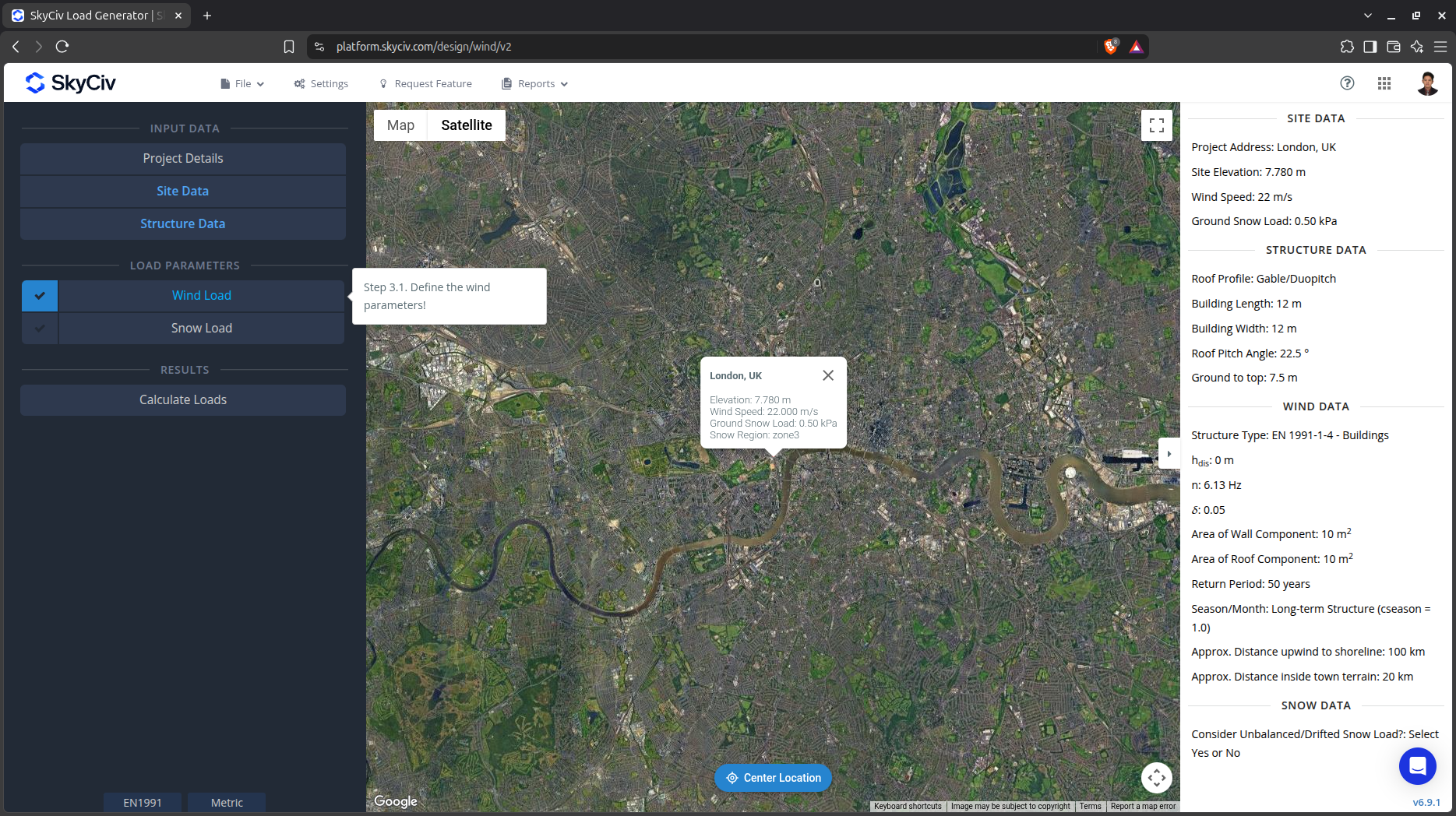This screenshot has height=816, width=1456.
Task: Open the SkyCiv help question-mark icon
Action: pos(1347,83)
